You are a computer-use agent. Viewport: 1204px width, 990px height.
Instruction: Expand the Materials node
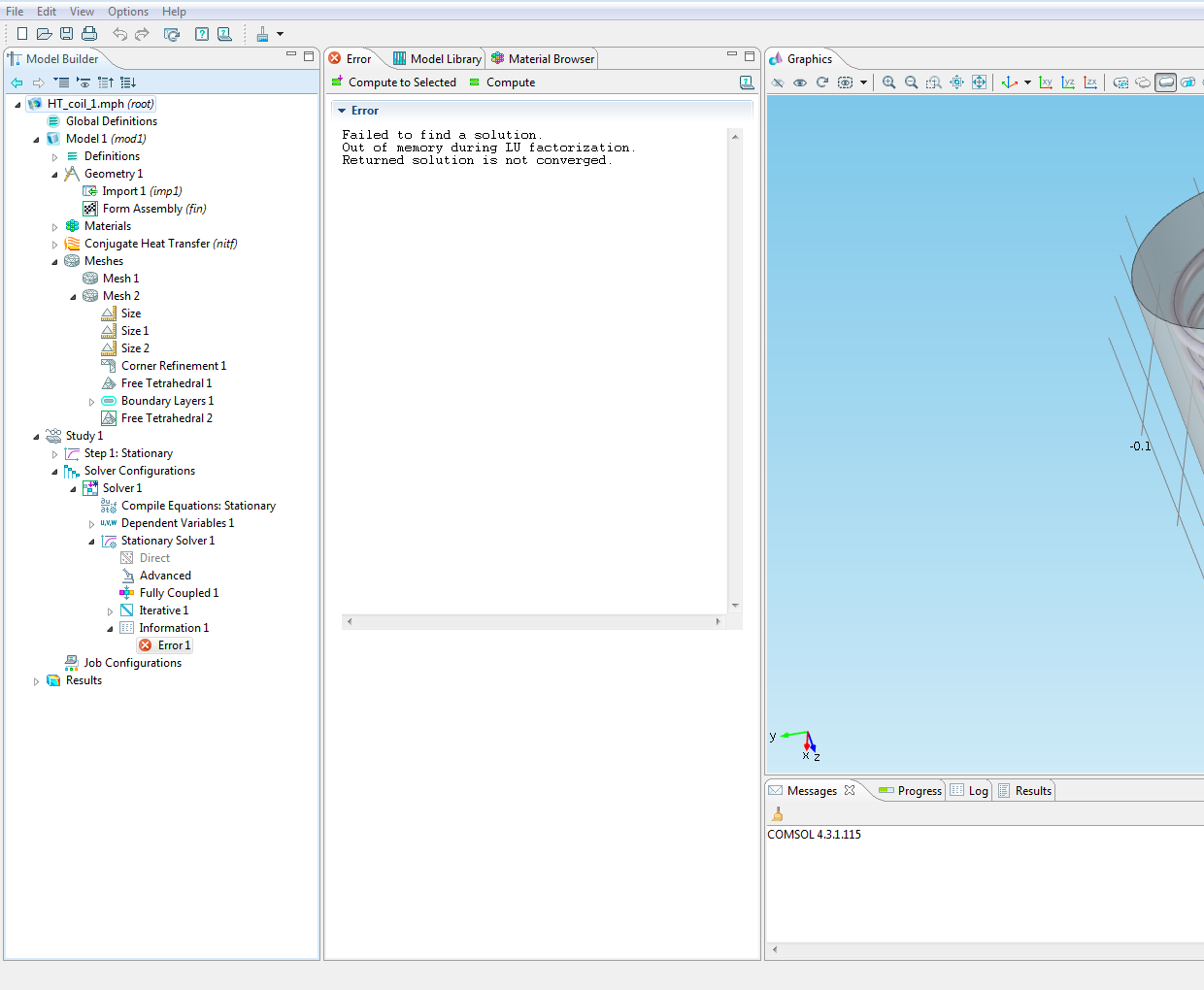click(55, 227)
